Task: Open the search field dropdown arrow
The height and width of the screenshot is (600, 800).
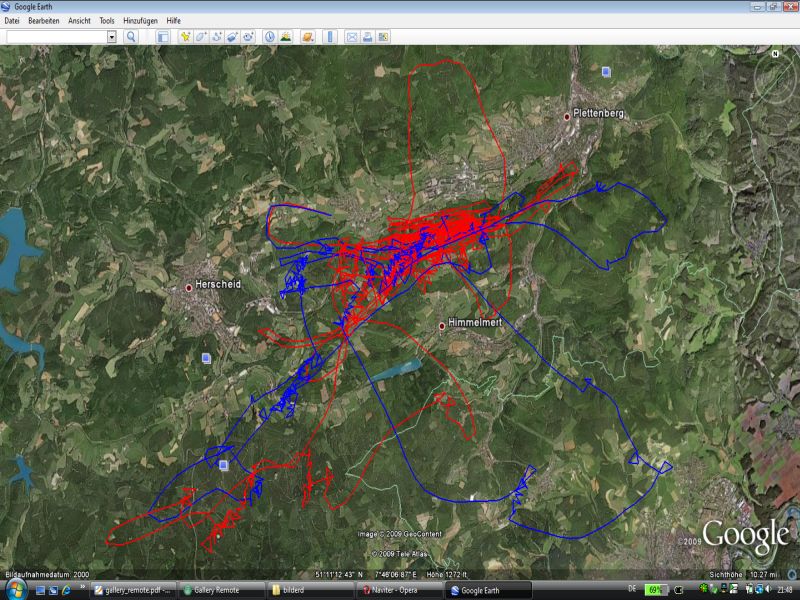Action: pos(111,37)
